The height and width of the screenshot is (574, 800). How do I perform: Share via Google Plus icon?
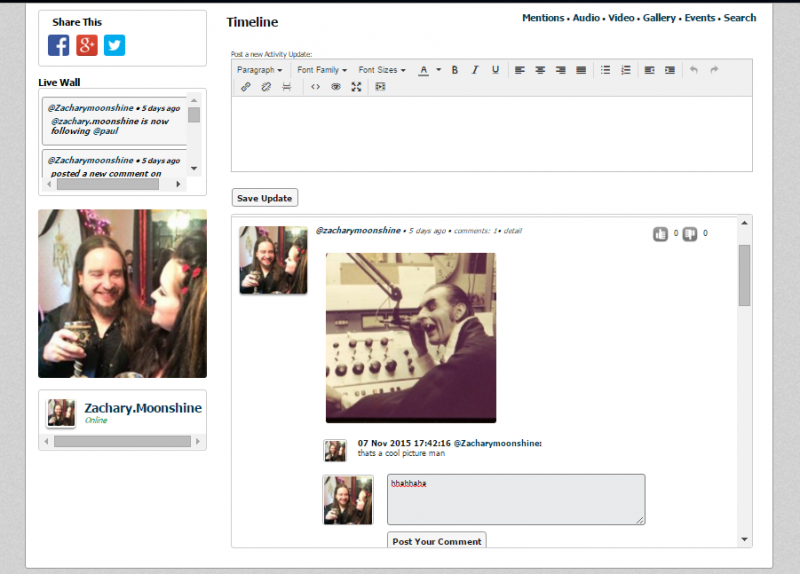point(87,45)
